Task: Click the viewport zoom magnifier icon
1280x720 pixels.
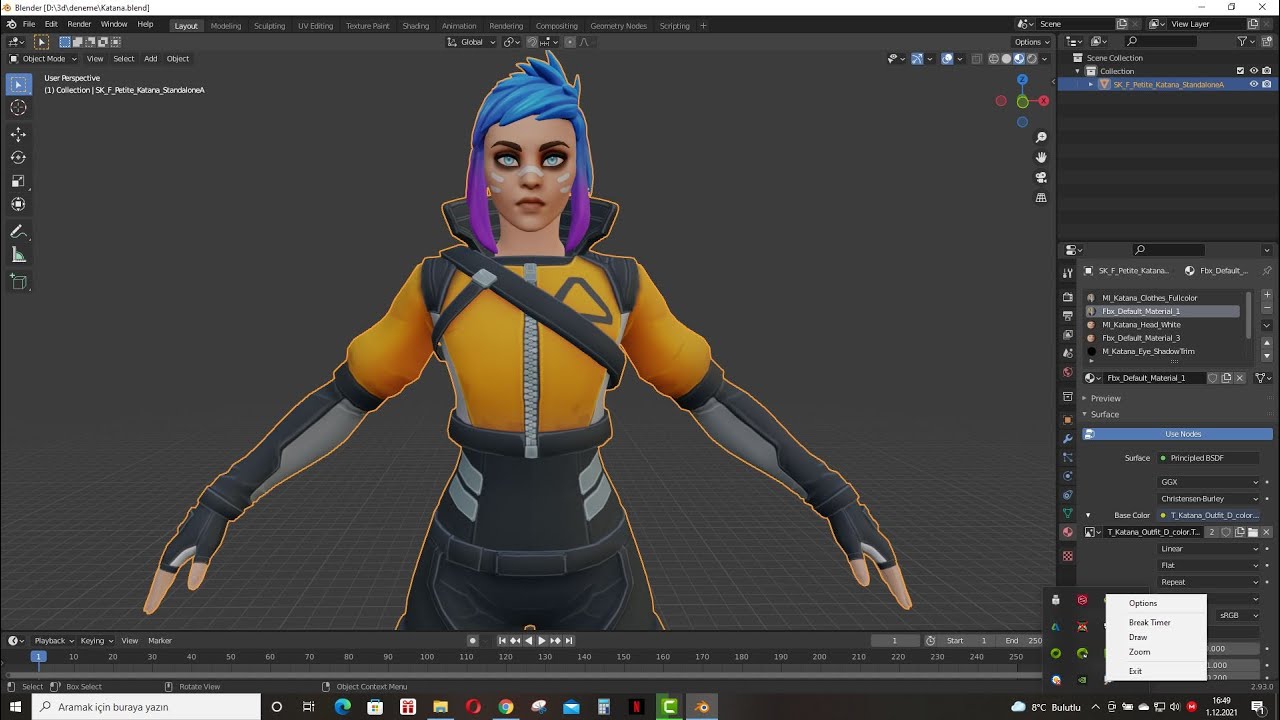Action: pos(1041,137)
